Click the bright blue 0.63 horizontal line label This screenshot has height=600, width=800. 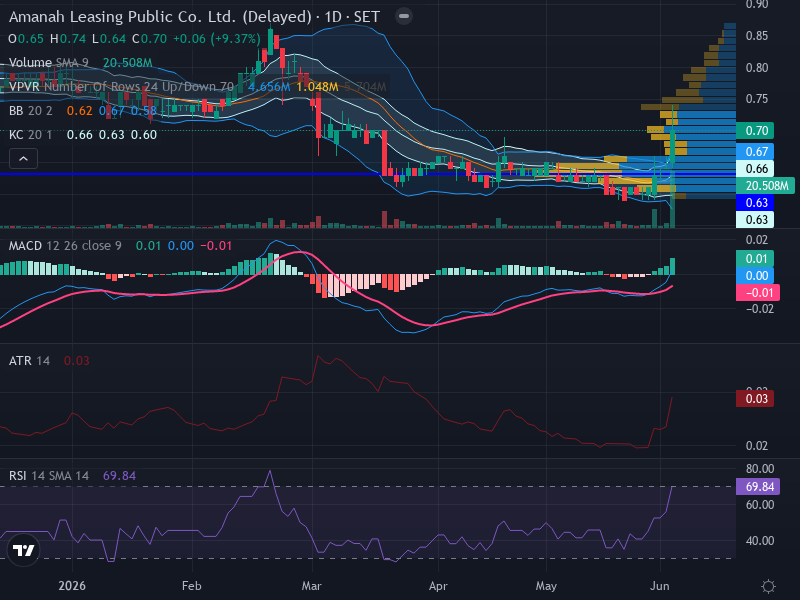point(755,203)
